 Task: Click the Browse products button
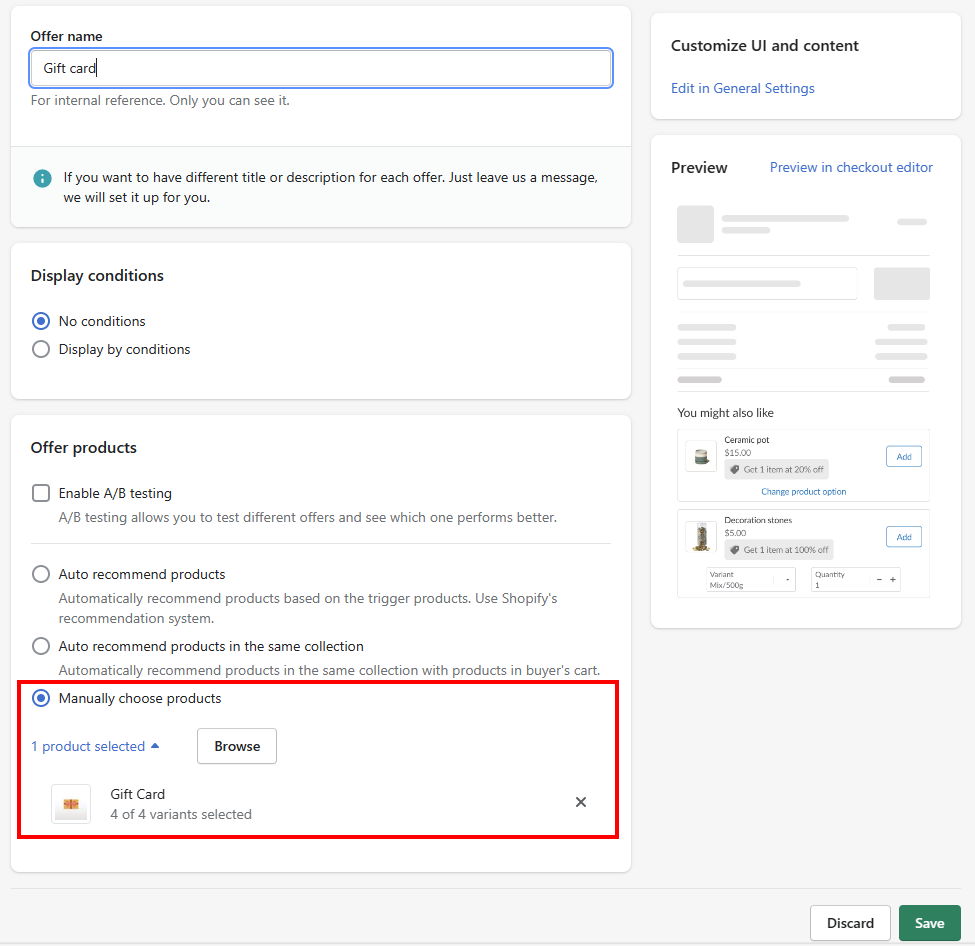[x=237, y=746]
